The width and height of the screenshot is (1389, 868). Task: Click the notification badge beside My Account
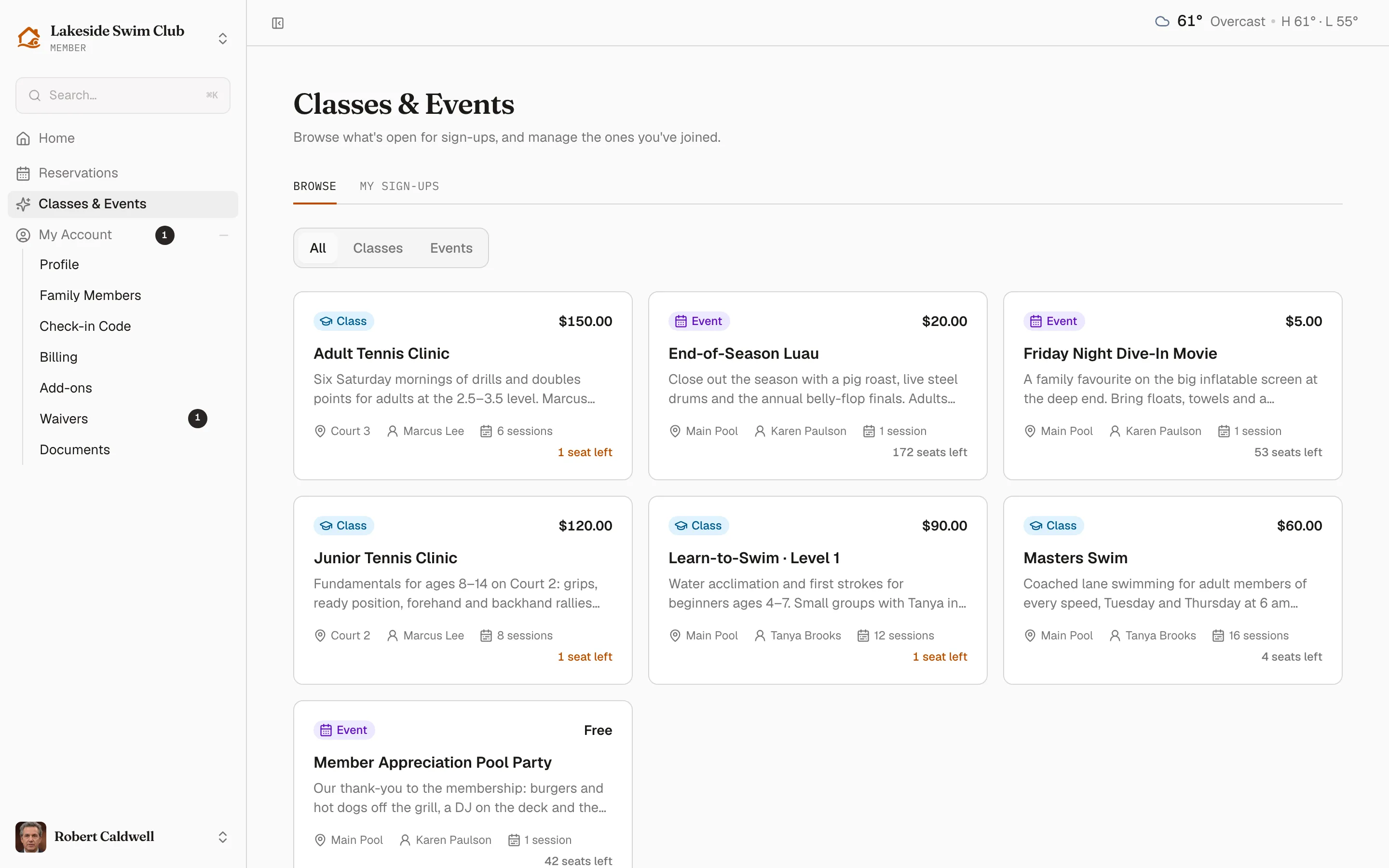pyautogui.click(x=165, y=235)
